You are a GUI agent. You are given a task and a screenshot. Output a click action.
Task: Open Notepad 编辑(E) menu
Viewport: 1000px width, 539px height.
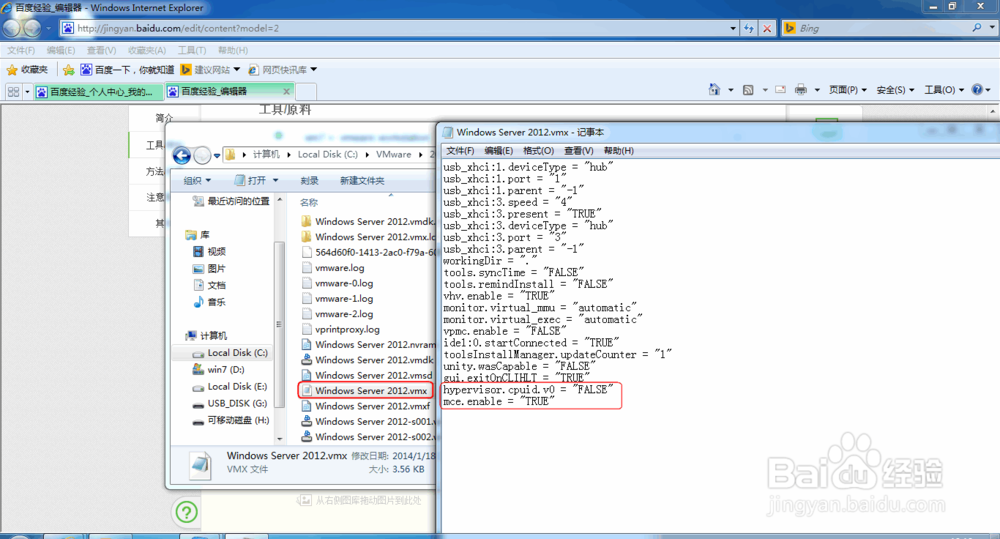[x=498, y=151]
